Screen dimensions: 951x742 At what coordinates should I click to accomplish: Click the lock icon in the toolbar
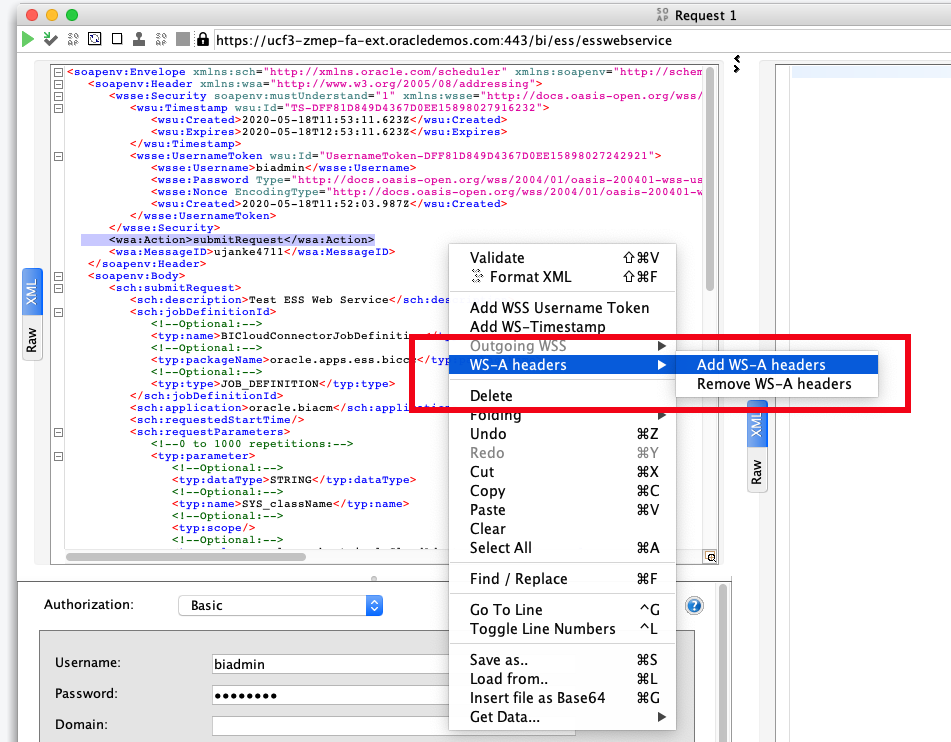click(204, 41)
